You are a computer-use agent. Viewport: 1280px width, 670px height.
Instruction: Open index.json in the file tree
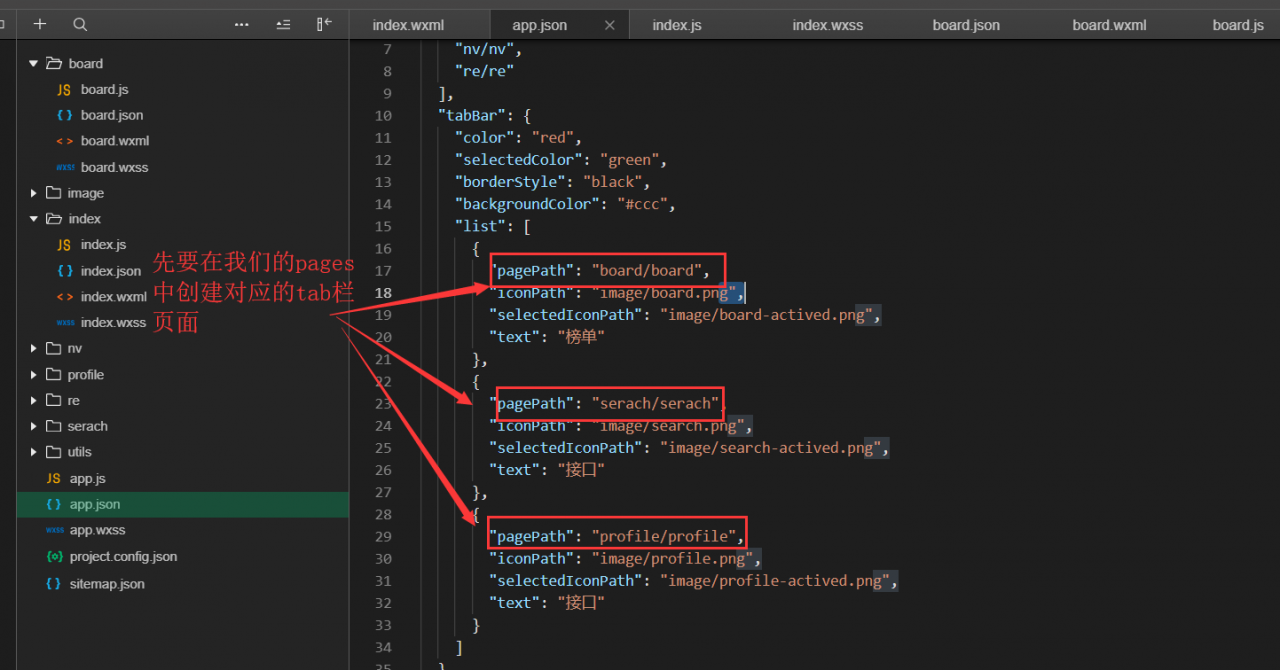coord(111,271)
